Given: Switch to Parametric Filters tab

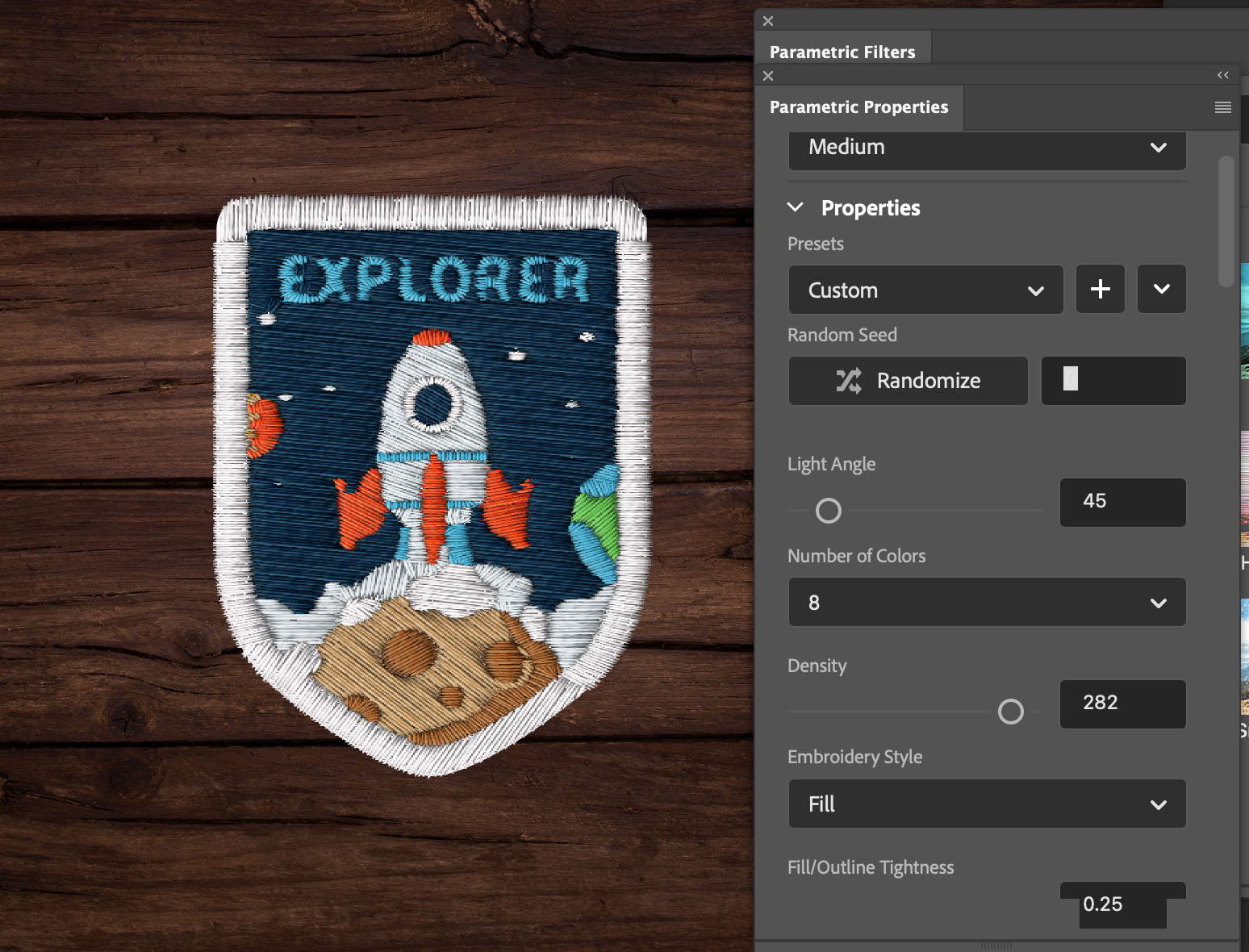Looking at the screenshot, I should tap(842, 52).
